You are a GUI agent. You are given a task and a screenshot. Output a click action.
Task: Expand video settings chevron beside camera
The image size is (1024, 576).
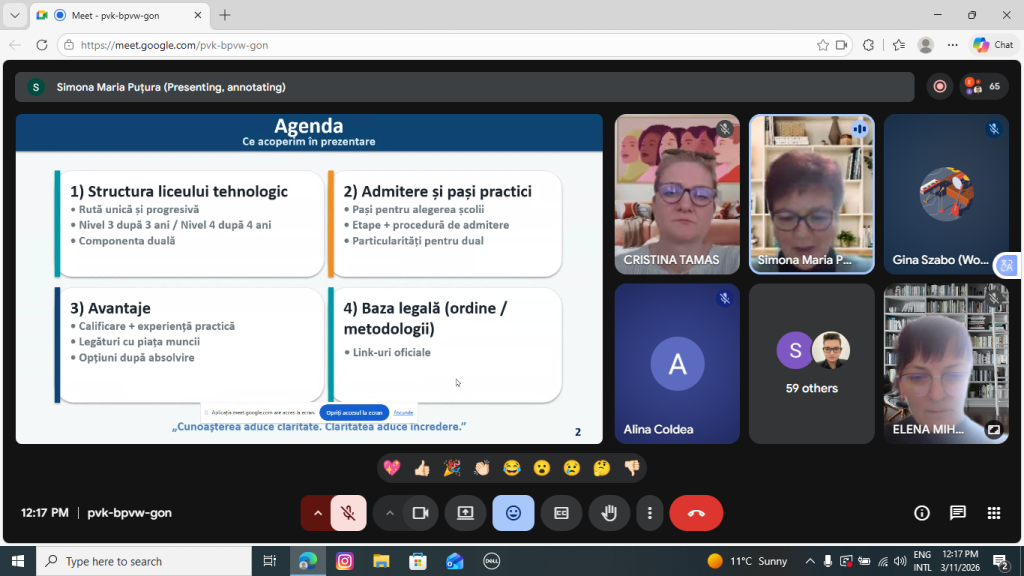click(x=390, y=513)
